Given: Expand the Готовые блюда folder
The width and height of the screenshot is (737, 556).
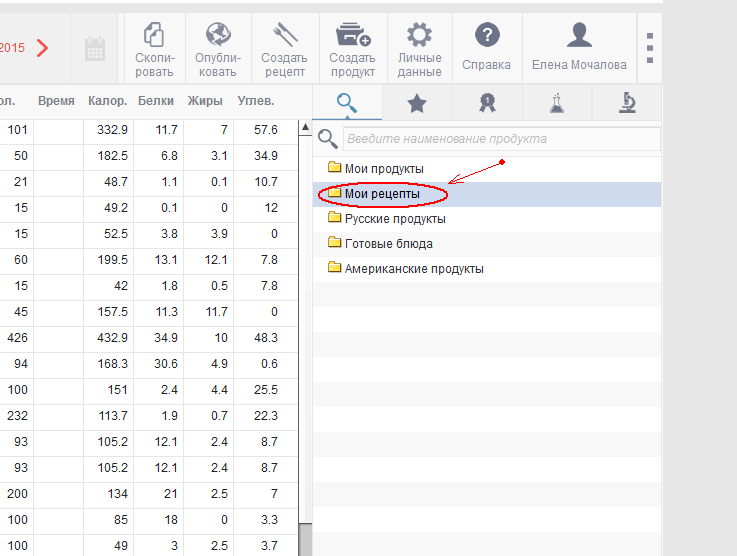Looking at the screenshot, I should (388, 244).
